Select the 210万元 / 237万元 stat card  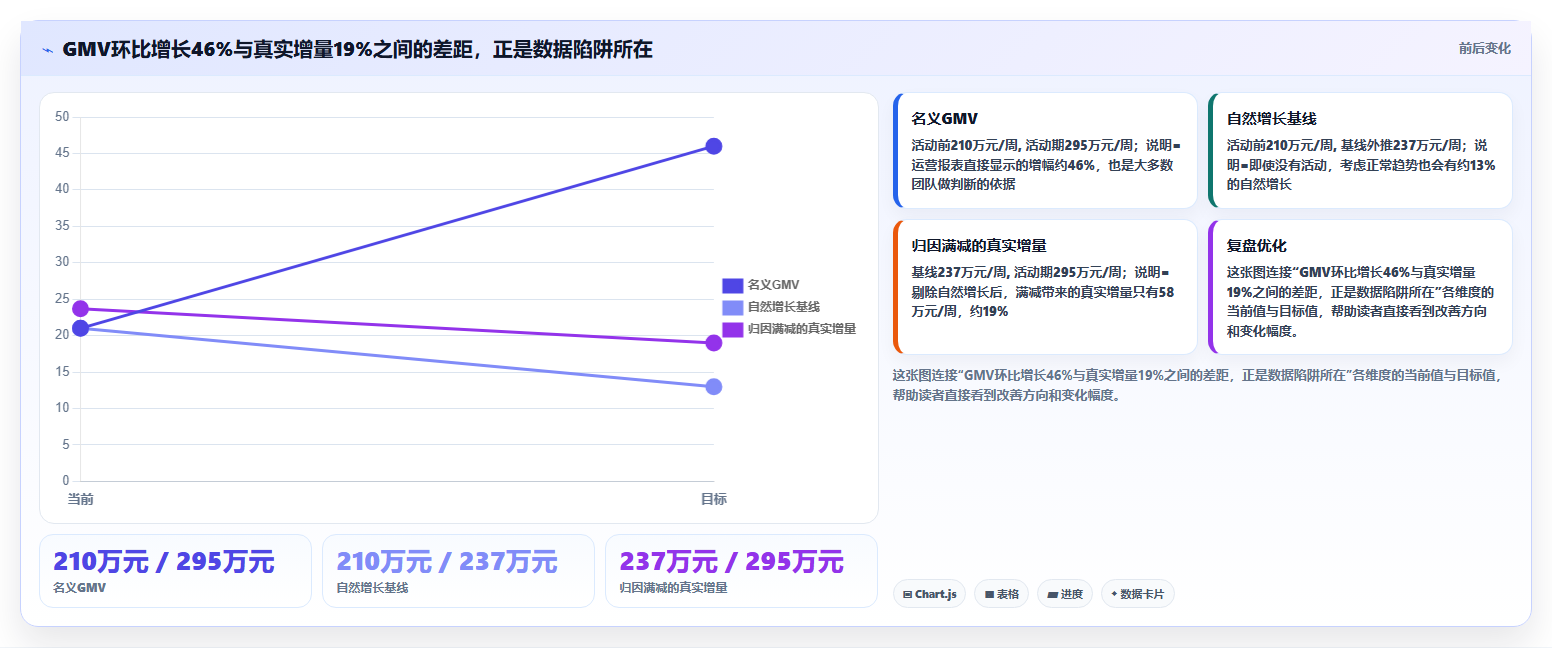[x=458, y=571]
